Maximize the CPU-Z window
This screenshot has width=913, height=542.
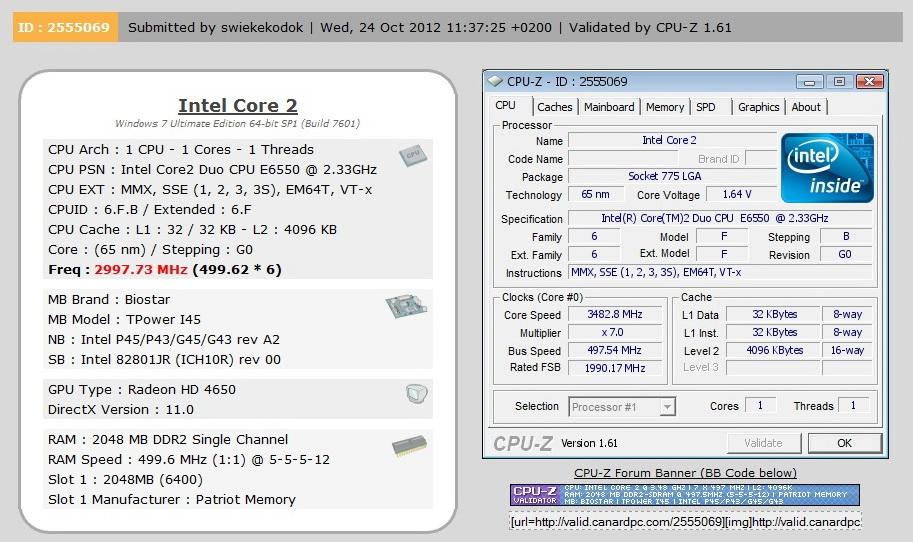pyautogui.click(x=839, y=82)
